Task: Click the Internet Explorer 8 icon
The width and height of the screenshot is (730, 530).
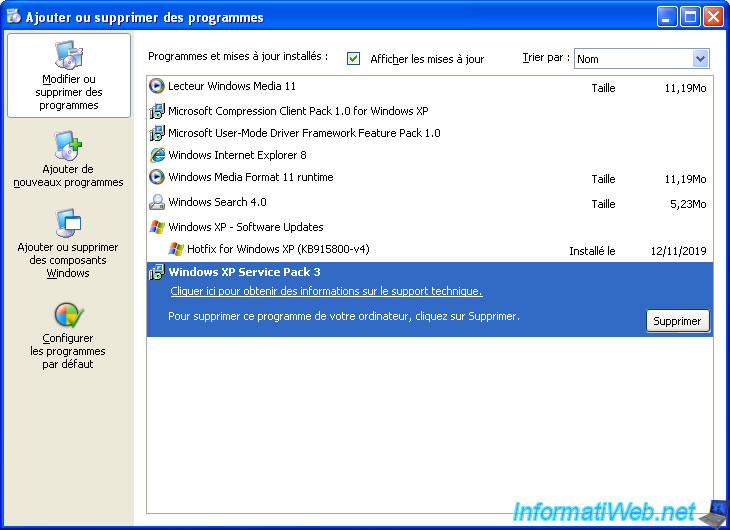Action: pos(157,155)
